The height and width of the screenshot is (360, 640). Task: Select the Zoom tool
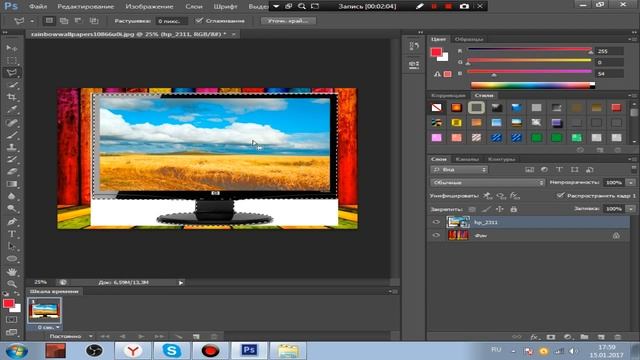point(12,284)
